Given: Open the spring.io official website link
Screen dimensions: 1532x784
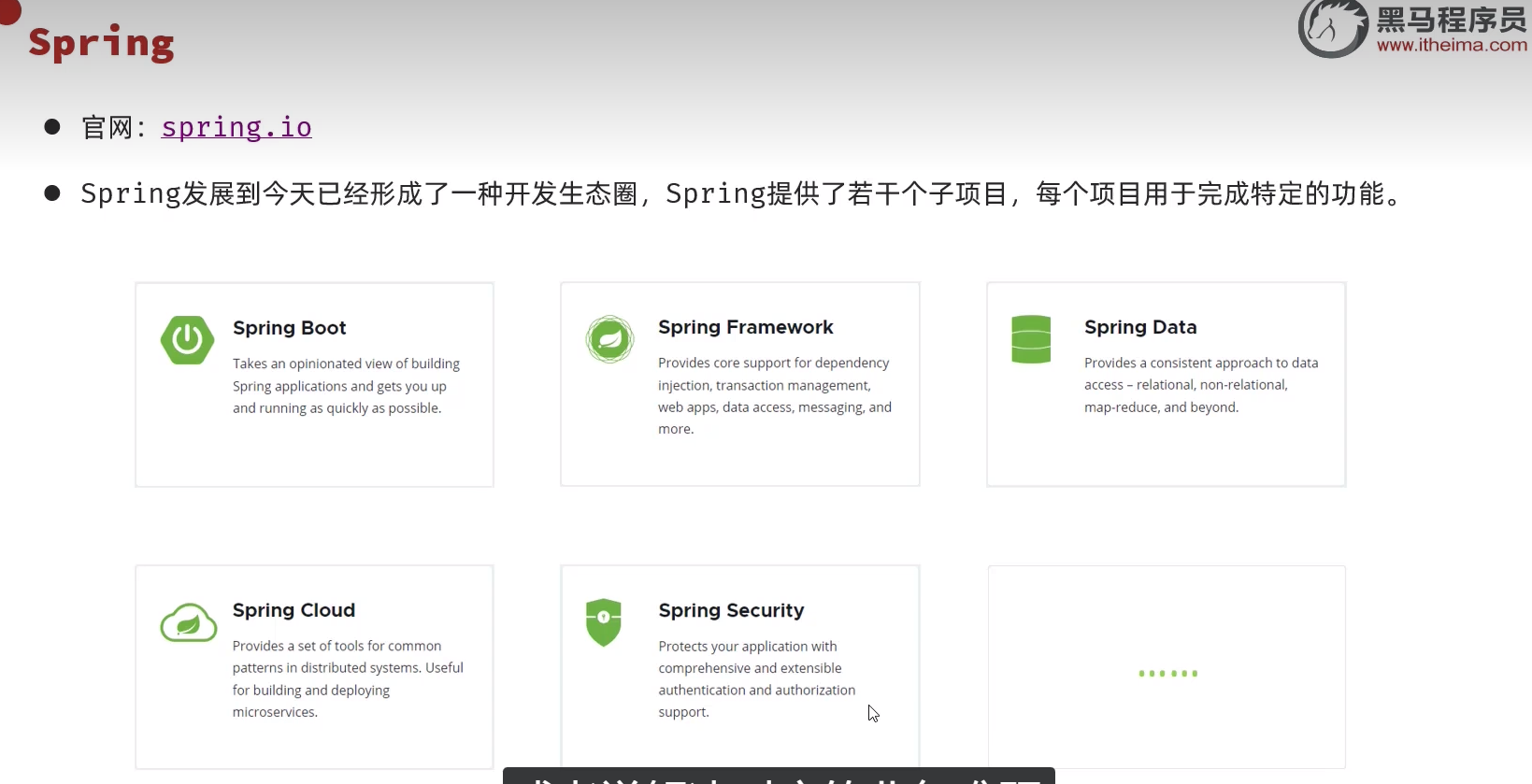Looking at the screenshot, I should pos(236,127).
